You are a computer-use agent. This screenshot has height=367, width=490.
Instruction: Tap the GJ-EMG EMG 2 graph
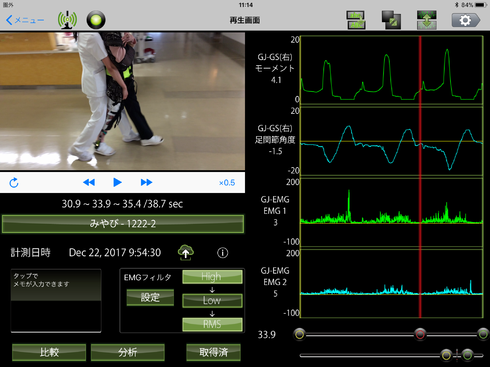(x=392, y=284)
